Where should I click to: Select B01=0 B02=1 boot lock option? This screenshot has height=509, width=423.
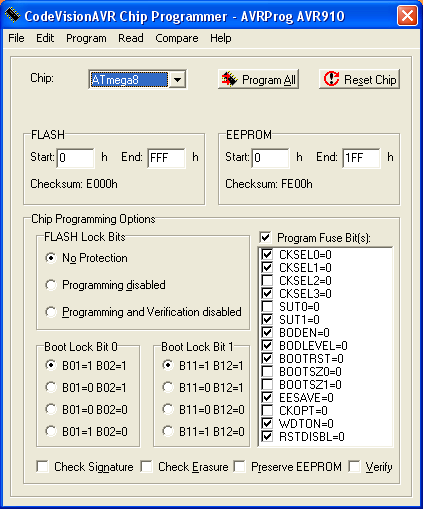click(51, 387)
